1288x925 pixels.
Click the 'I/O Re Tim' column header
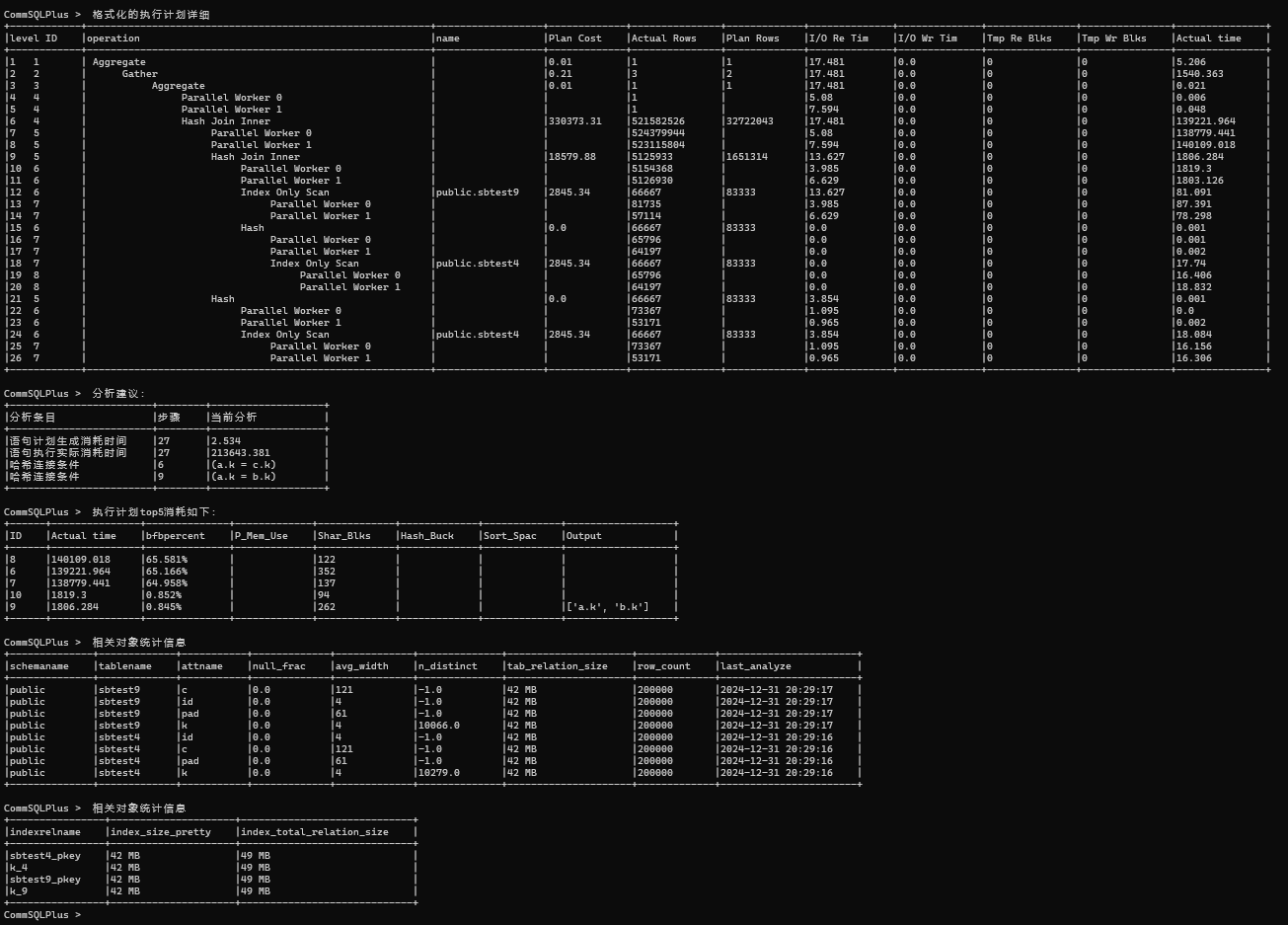coord(839,39)
